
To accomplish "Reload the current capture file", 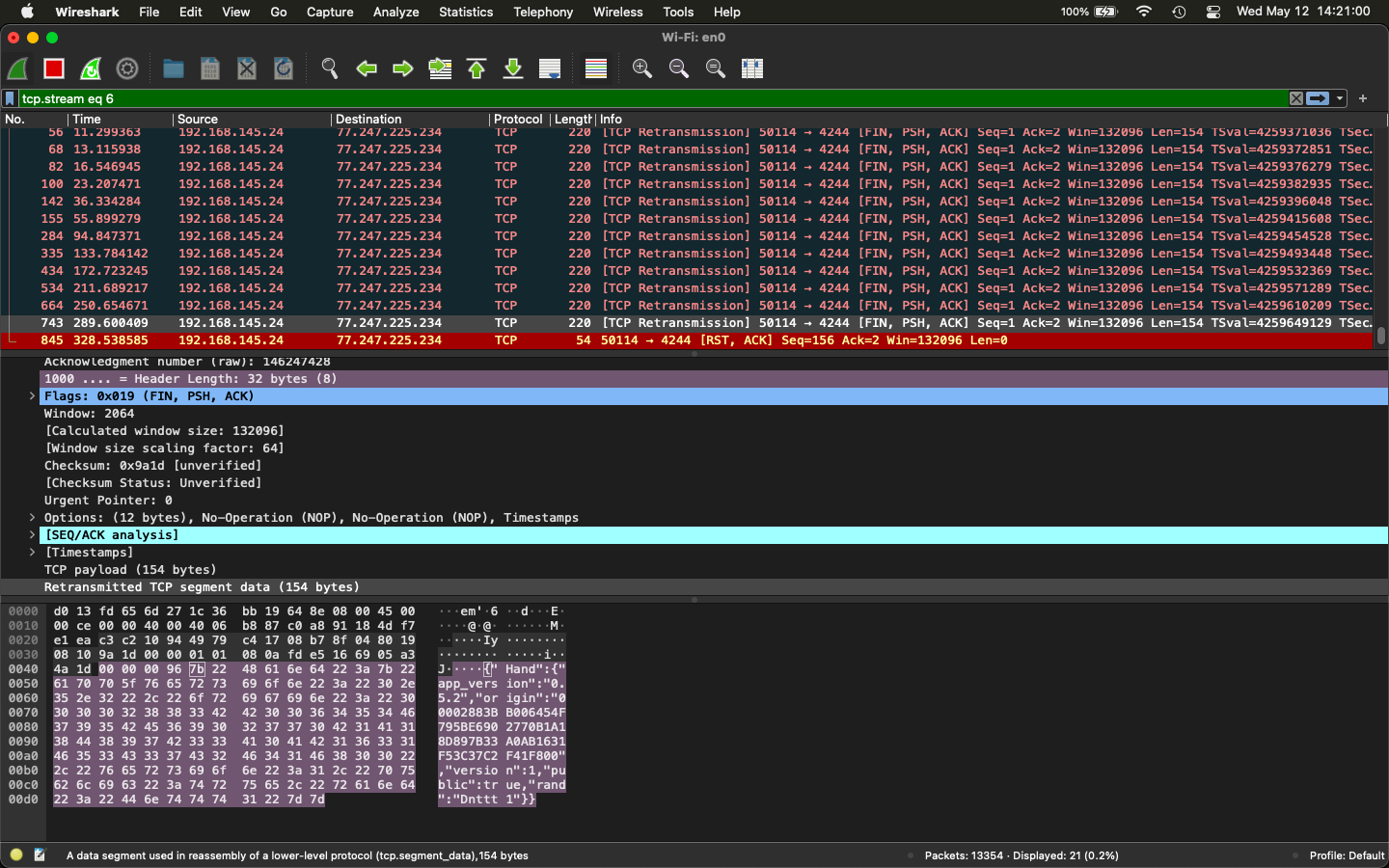I will 283,68.
